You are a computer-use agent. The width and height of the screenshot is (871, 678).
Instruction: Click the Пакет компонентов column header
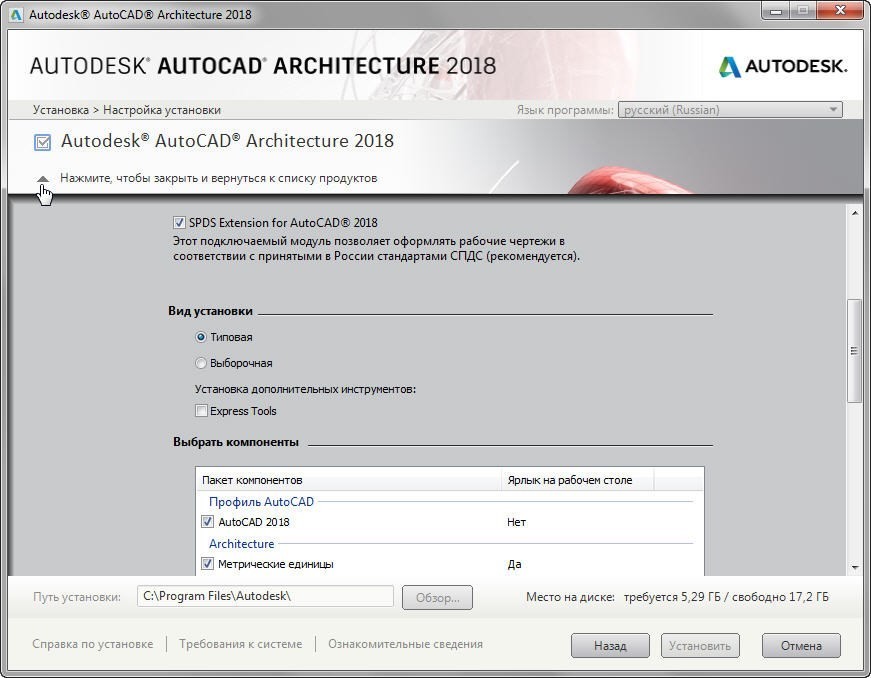click(x=348, y=480)
